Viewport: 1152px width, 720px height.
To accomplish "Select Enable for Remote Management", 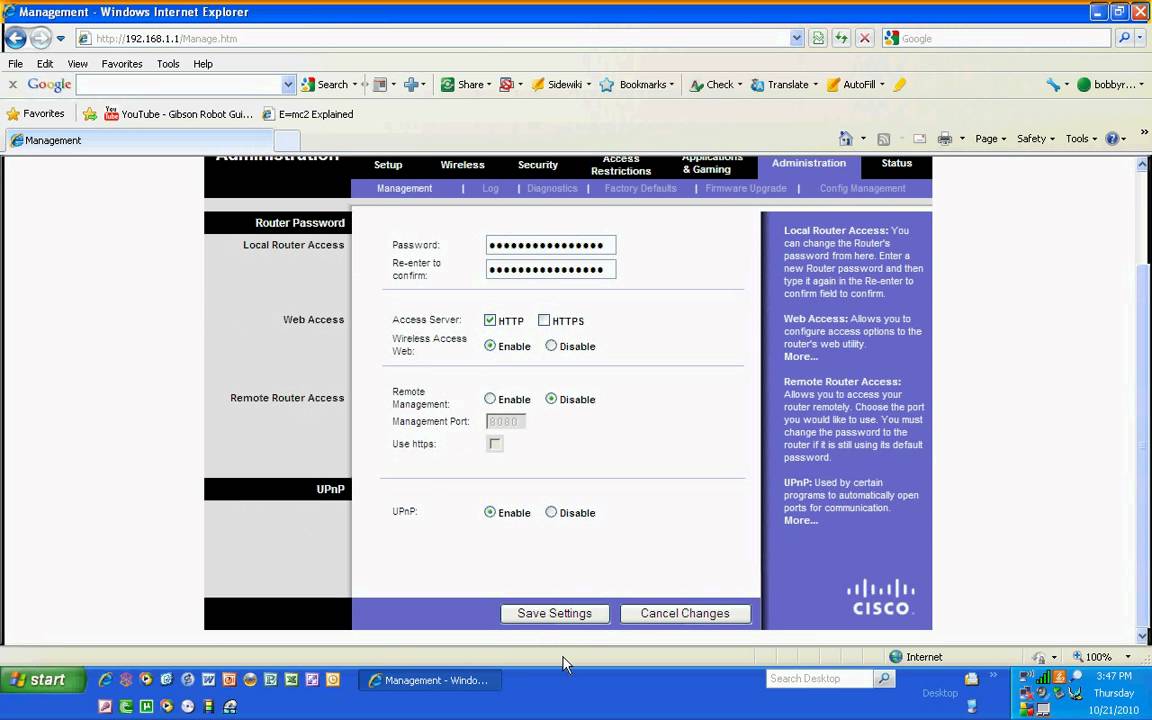I will click(x=490, y=398).
